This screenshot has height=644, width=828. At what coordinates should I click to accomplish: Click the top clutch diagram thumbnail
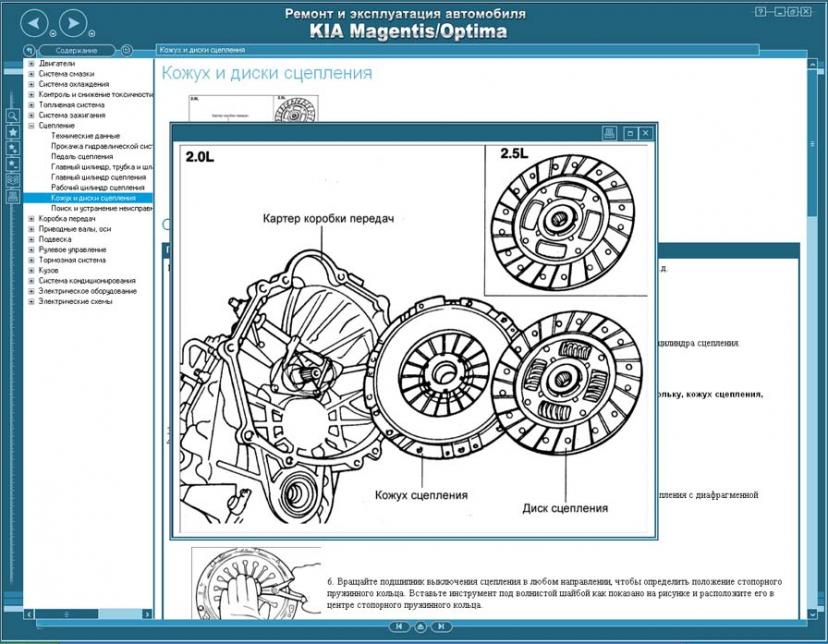pyautogui.click(x=254, y=108)
